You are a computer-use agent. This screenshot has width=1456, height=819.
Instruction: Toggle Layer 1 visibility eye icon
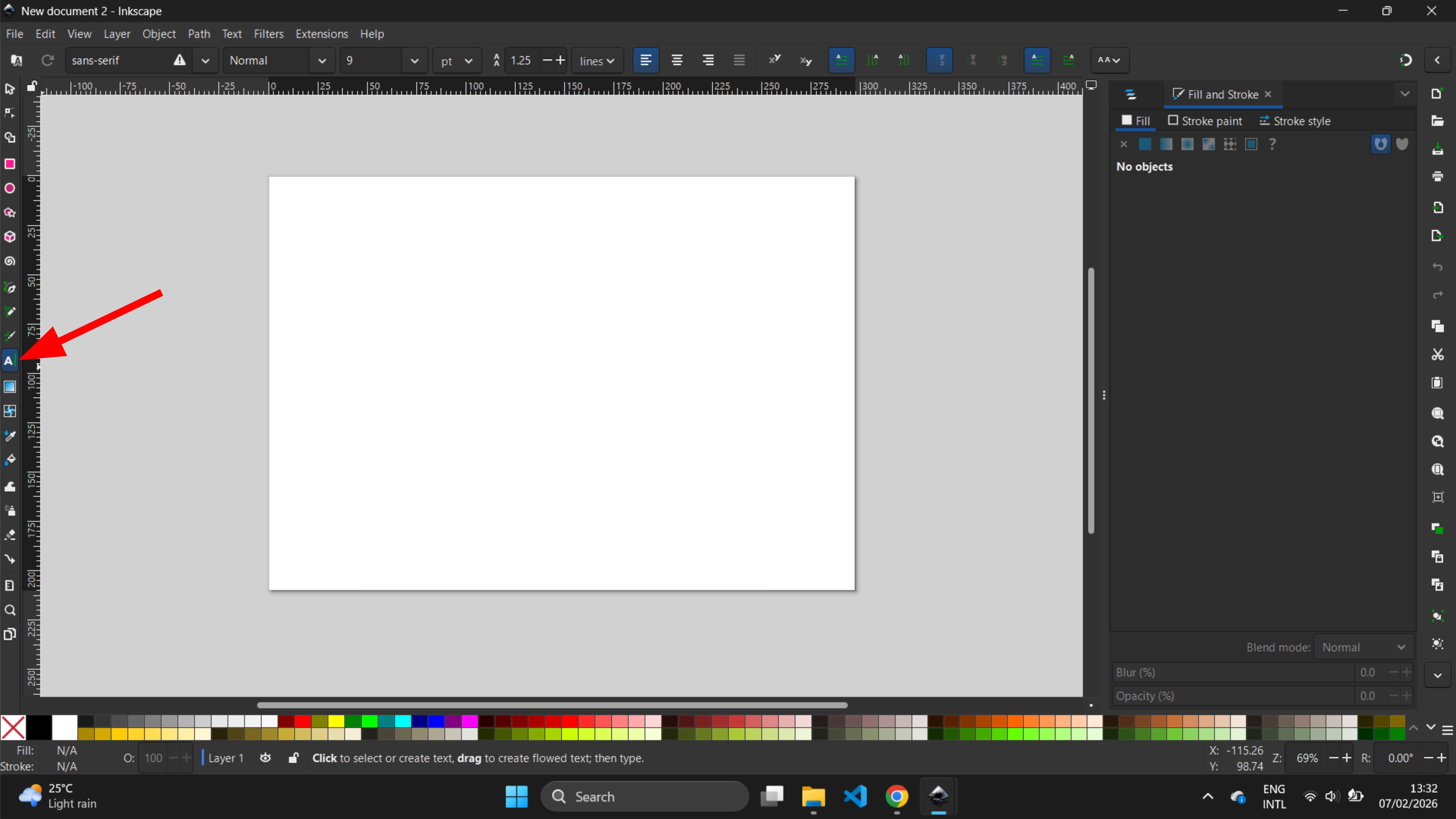coord(265,758)
